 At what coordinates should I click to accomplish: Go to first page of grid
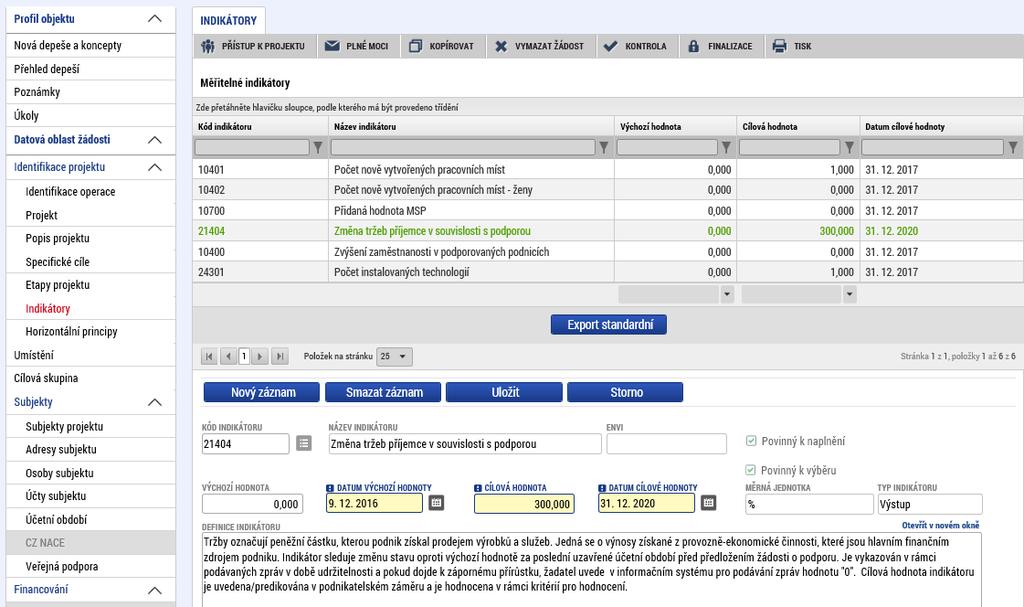tap(209, 357)
